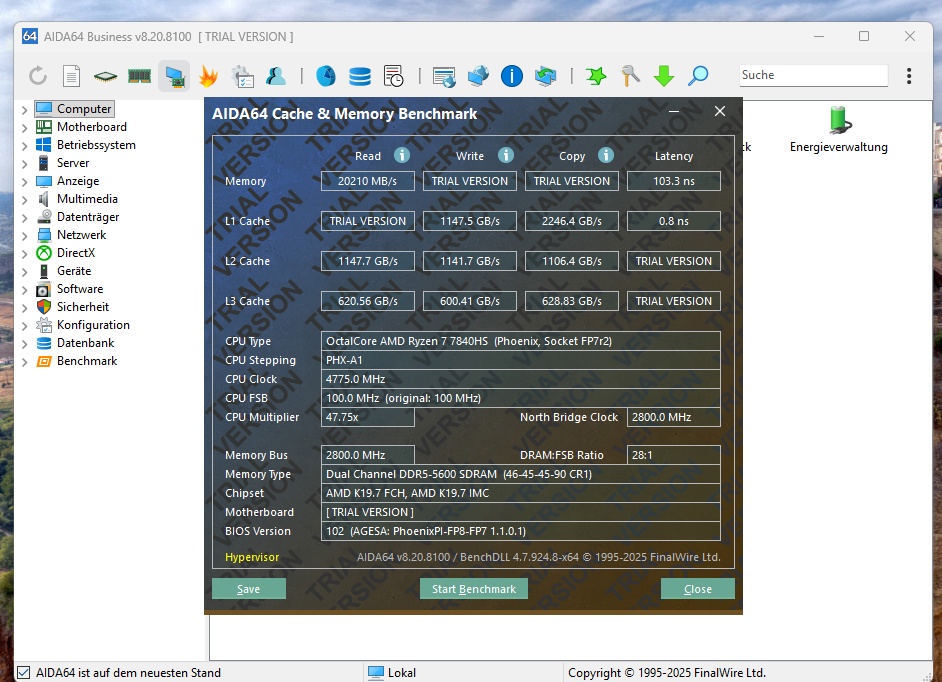Select Konfiguration in the tree
The width and height of the screenshot is (942, 682).
coord(93,325)
